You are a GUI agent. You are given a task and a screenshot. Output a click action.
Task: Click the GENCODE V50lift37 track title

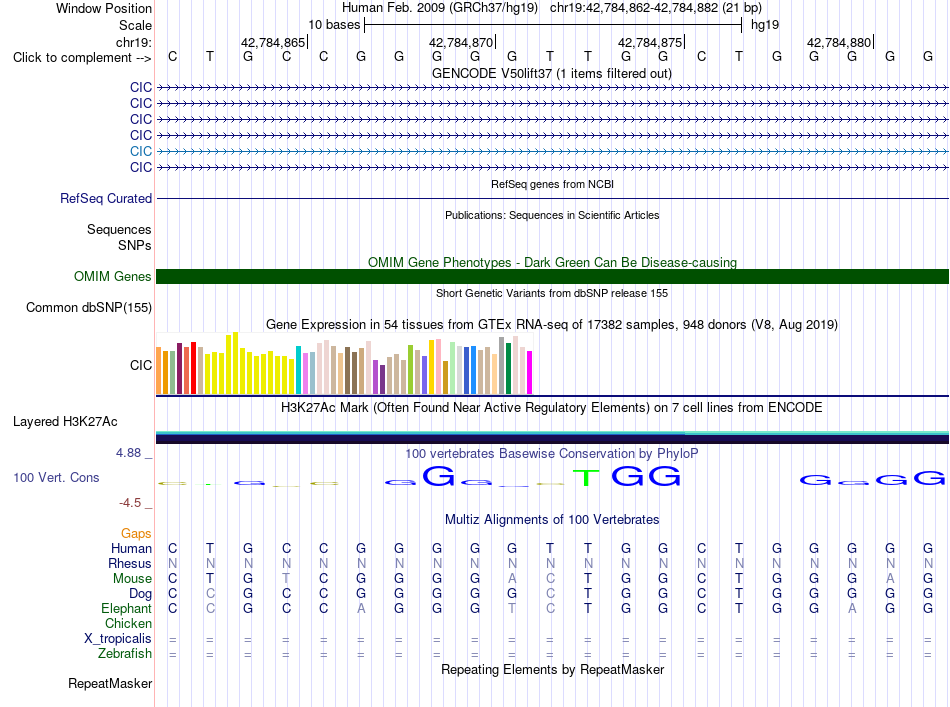coord(552,73)
